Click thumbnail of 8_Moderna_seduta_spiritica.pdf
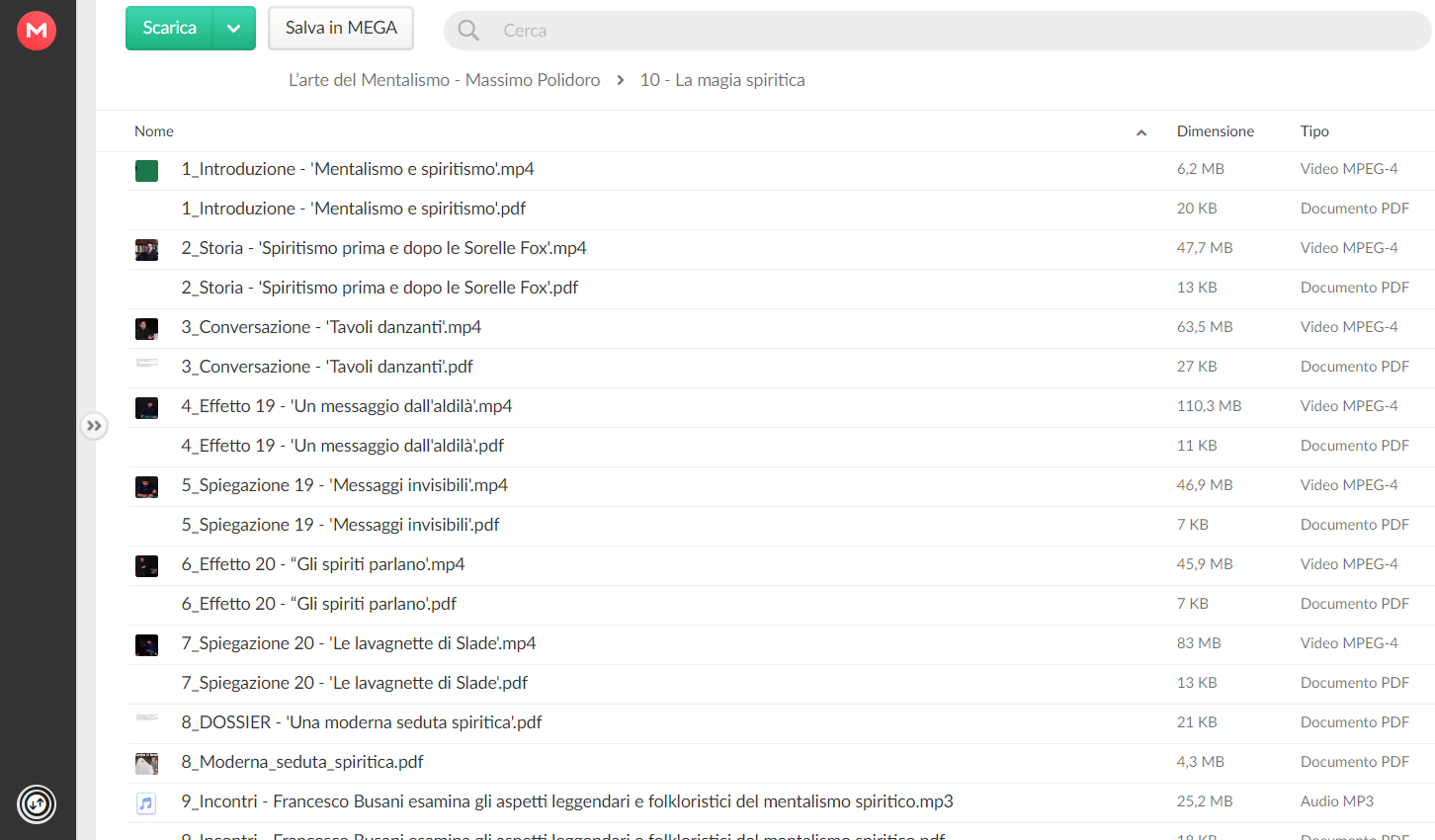 coord(146,763)
